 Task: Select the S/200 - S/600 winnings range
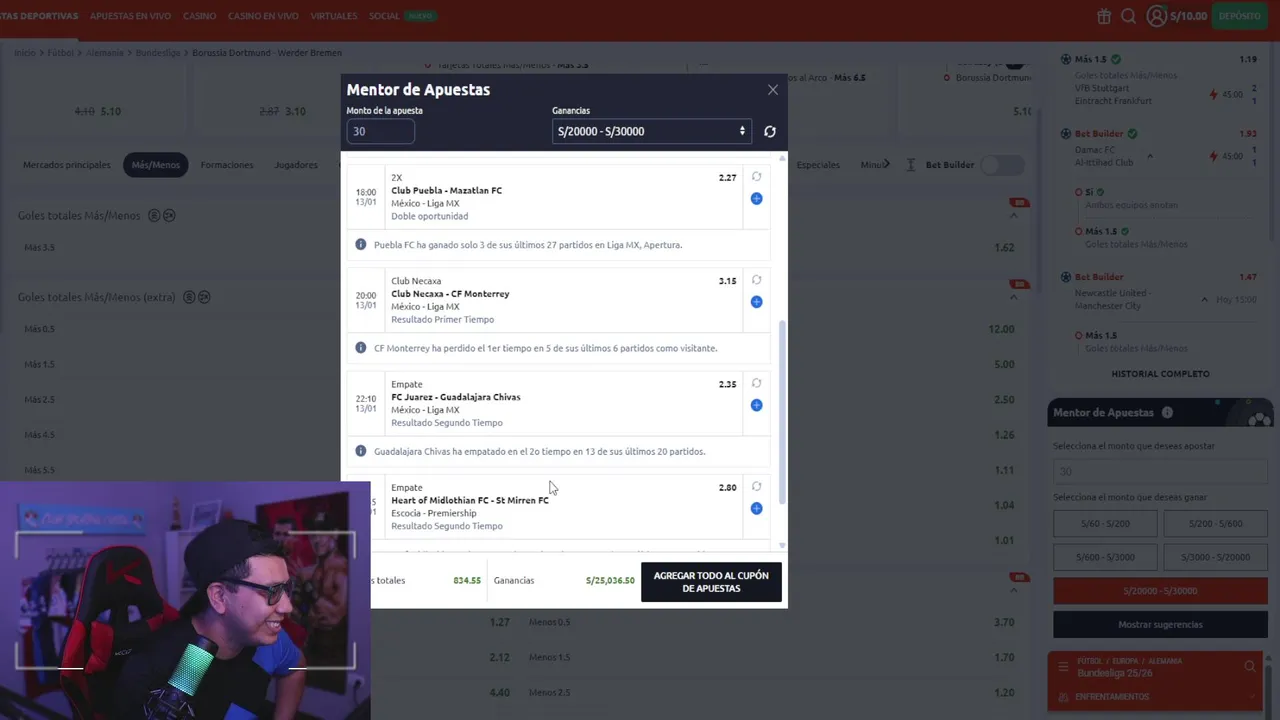1215,524
